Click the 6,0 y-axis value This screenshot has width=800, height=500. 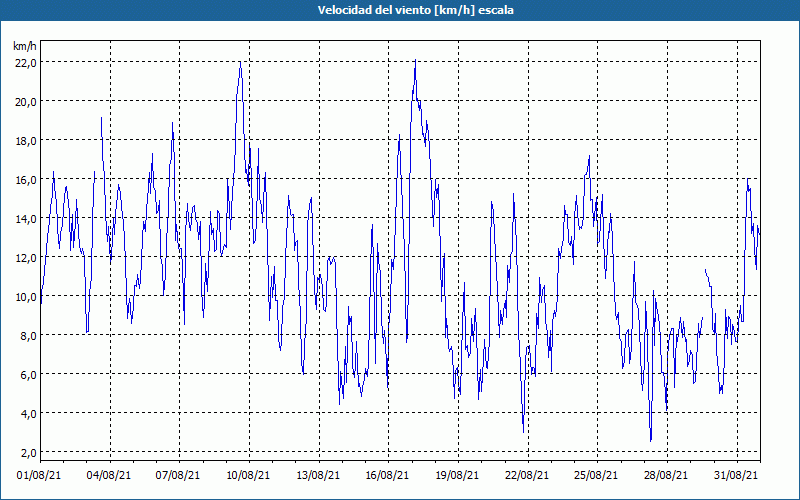(28, 375)
